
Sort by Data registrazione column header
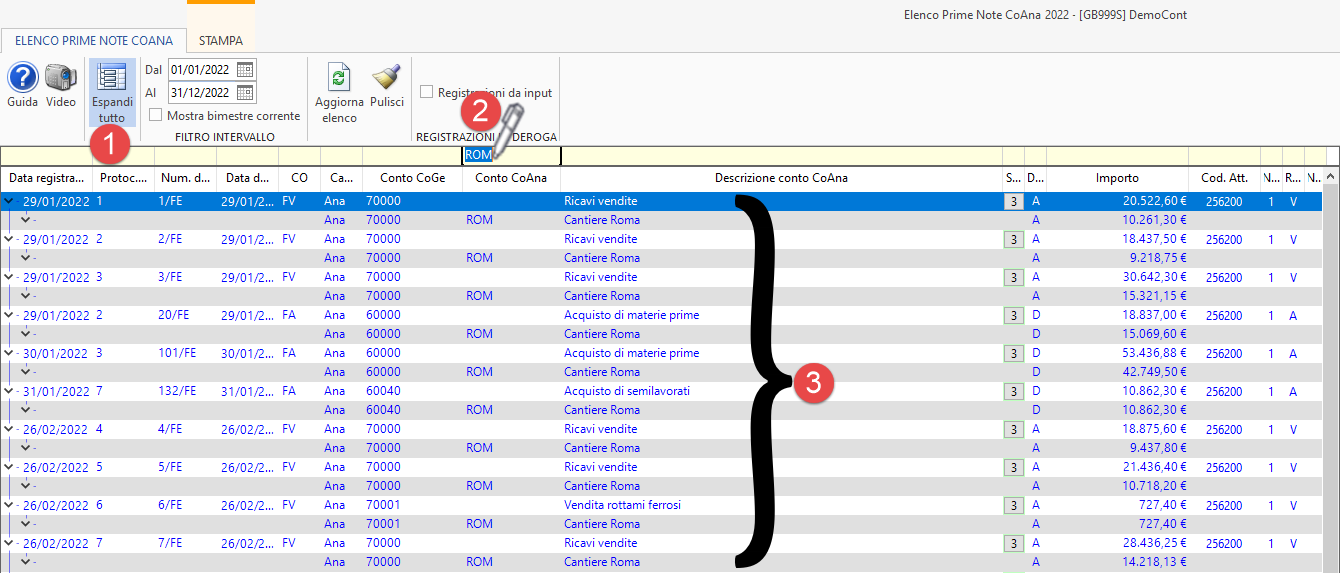tap(46, 178)
